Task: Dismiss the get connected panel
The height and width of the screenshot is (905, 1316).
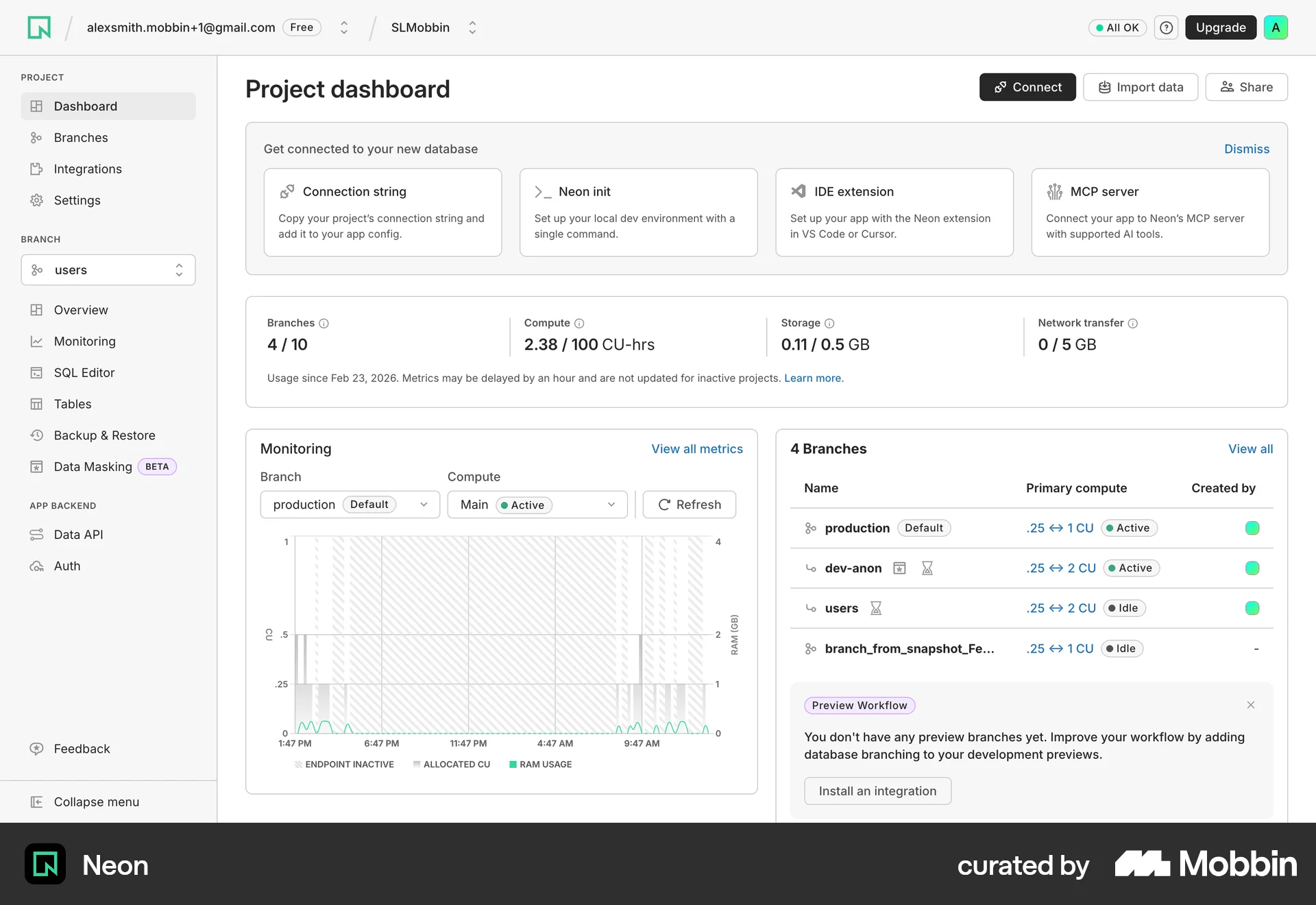Action: pos(1247,149)
